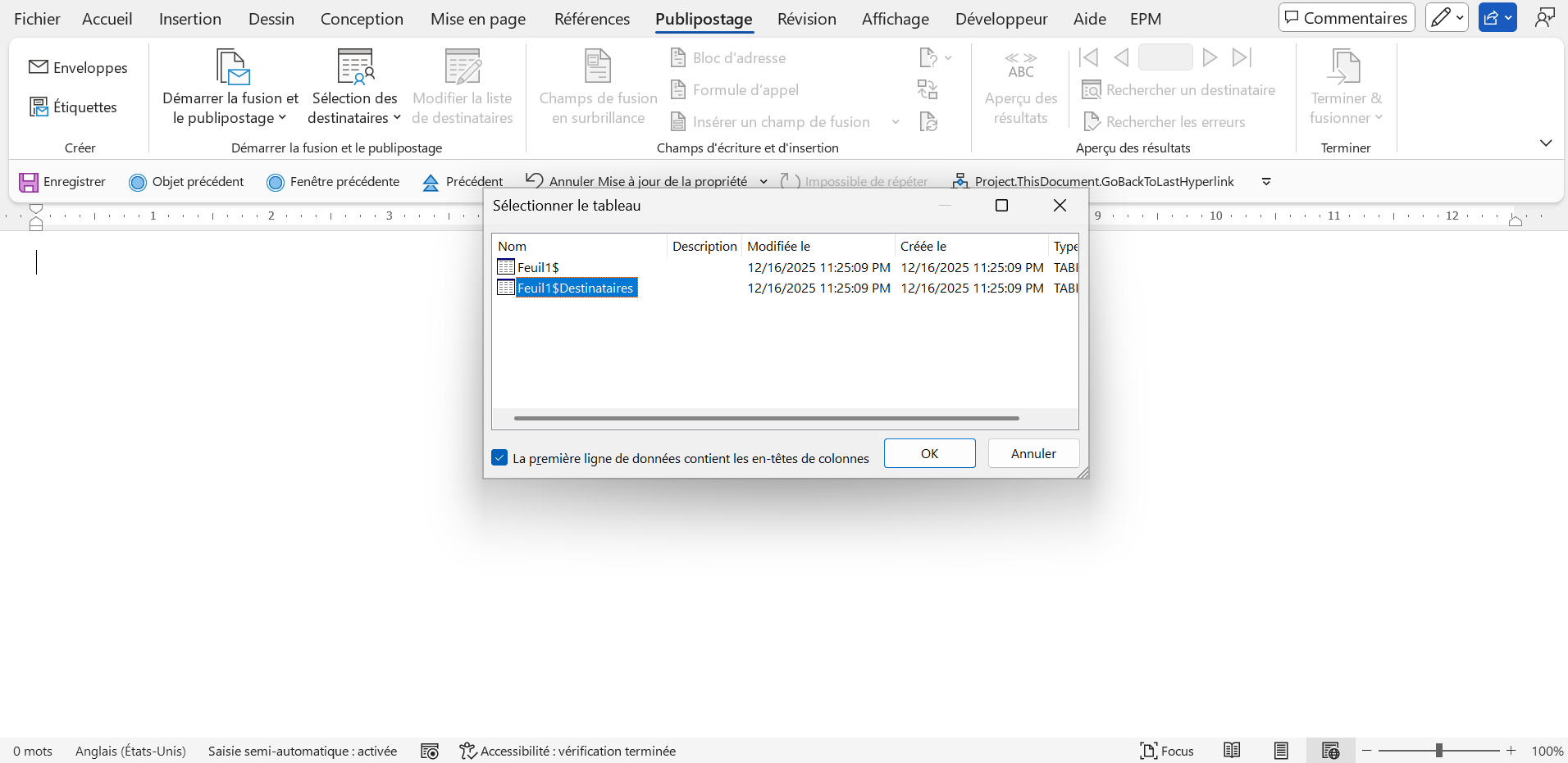This screenshot has width=1568, height=763.
Task: Click Démarrer la fusion et le publipostage
Action: coord(230,89)
